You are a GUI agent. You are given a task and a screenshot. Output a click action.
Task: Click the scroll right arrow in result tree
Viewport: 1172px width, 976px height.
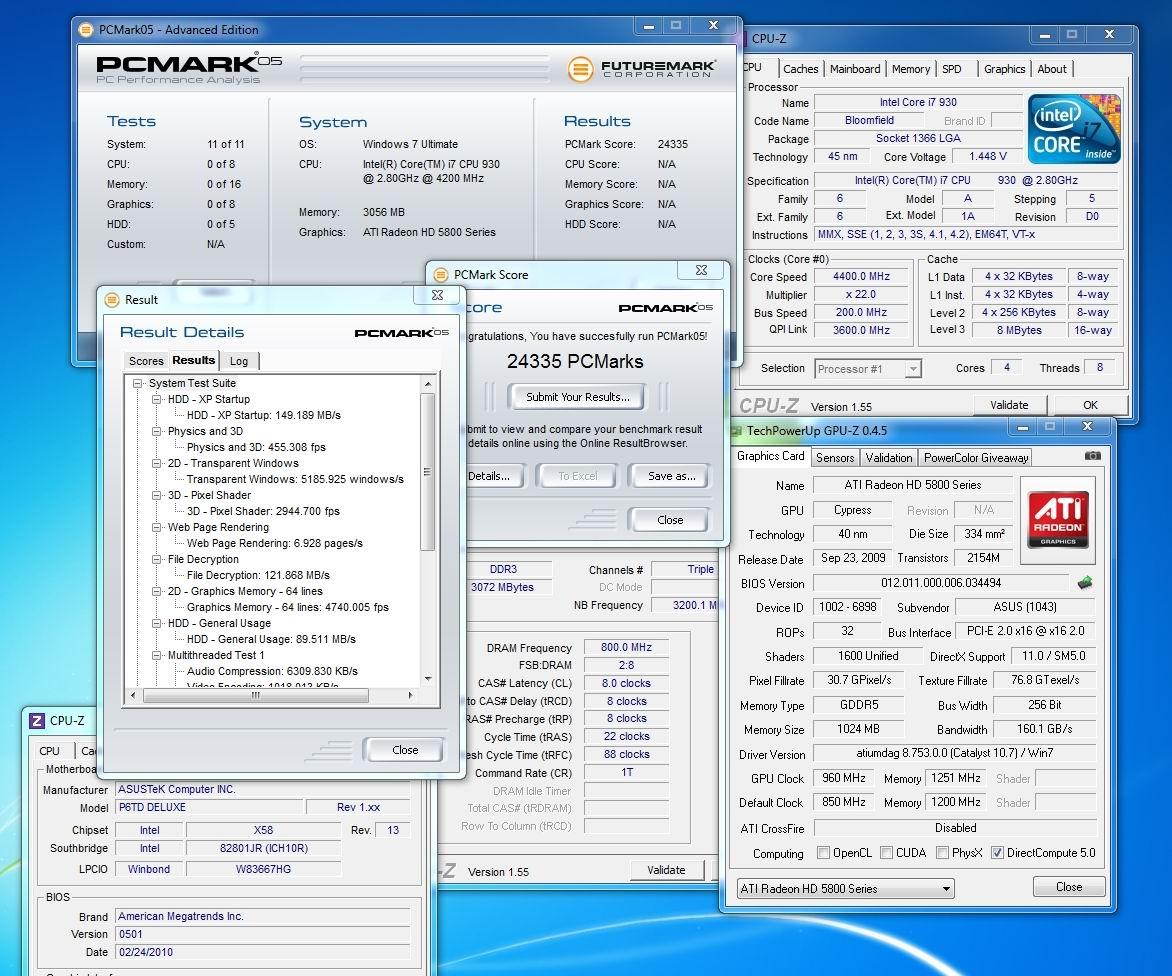tap(410, 695)
